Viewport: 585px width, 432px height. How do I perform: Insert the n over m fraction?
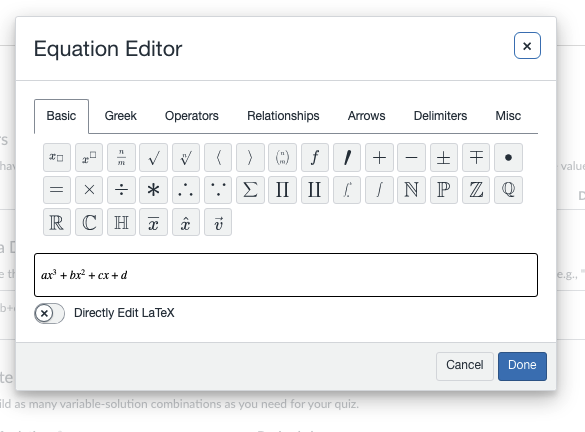[x=121, y=157]
